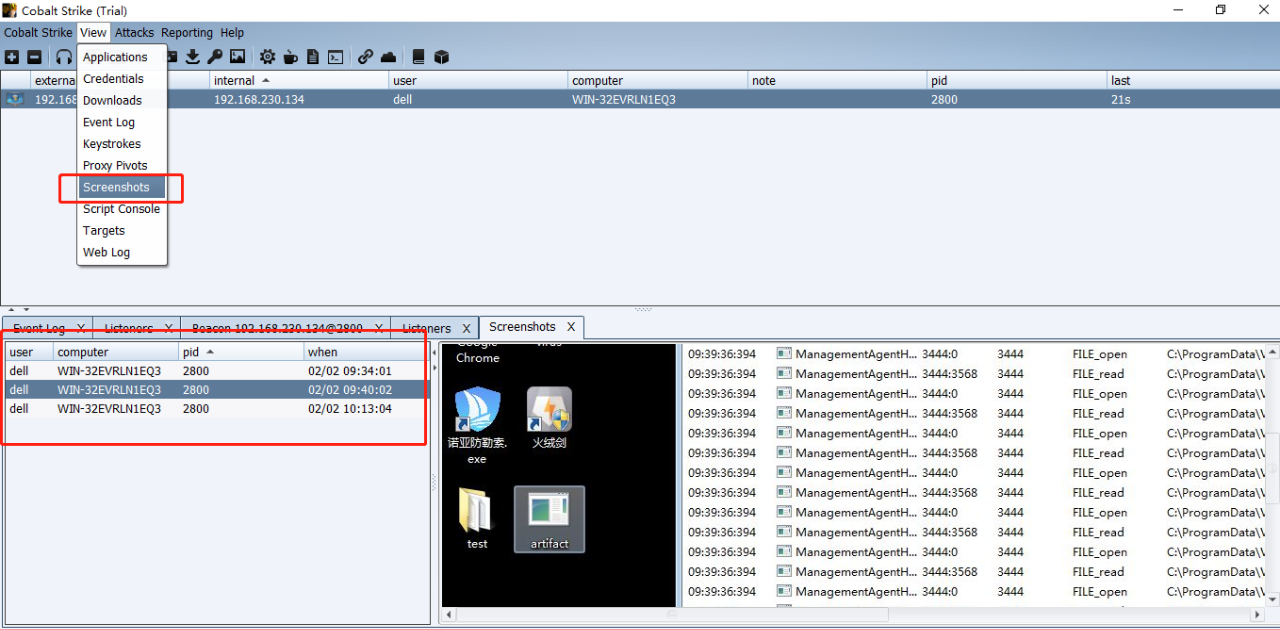Viewport: 1280px width, 630px height.
Task: Close the Event Log tab with its X
Action: [x=80, y=328]
